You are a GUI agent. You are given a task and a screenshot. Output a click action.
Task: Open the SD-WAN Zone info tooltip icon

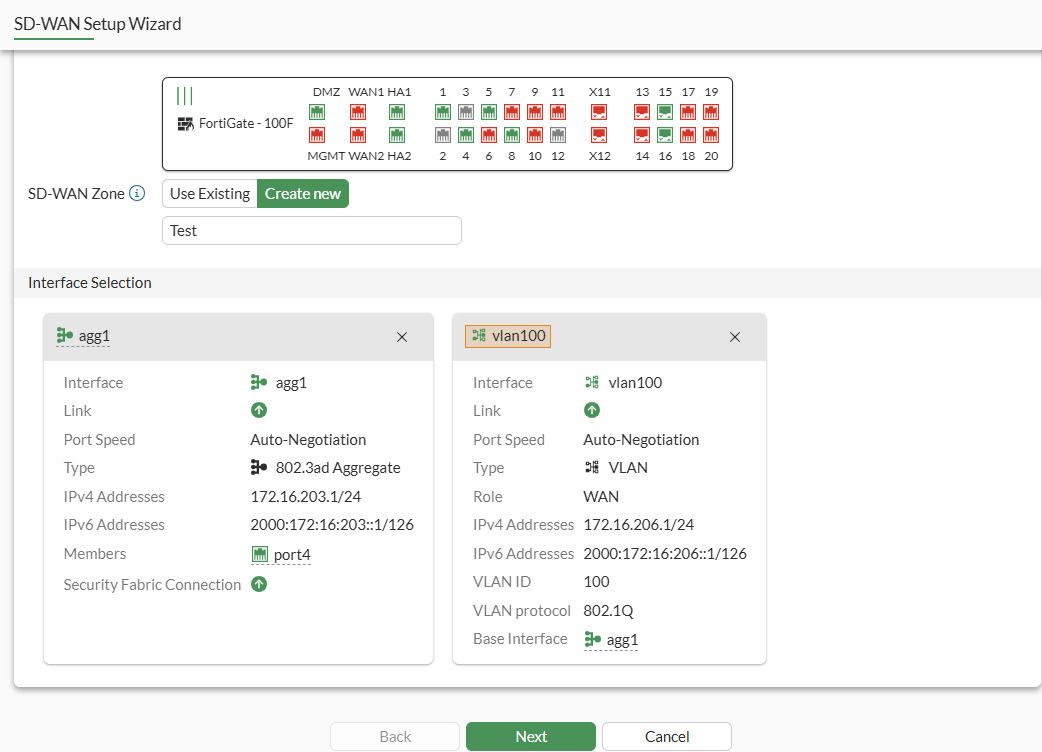tap(138, 194)
